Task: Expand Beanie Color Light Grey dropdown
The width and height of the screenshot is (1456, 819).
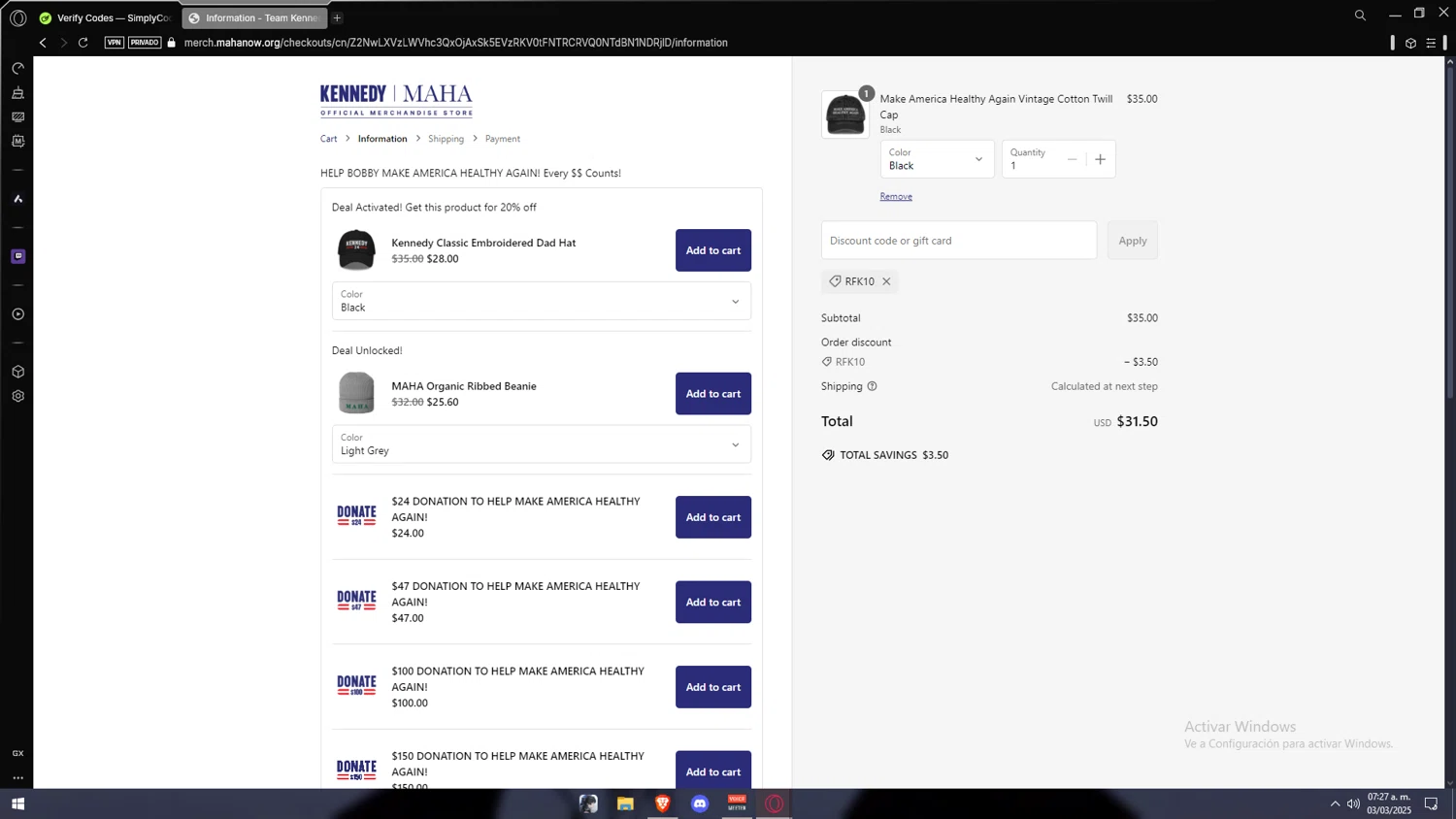Action: (542, 444)
